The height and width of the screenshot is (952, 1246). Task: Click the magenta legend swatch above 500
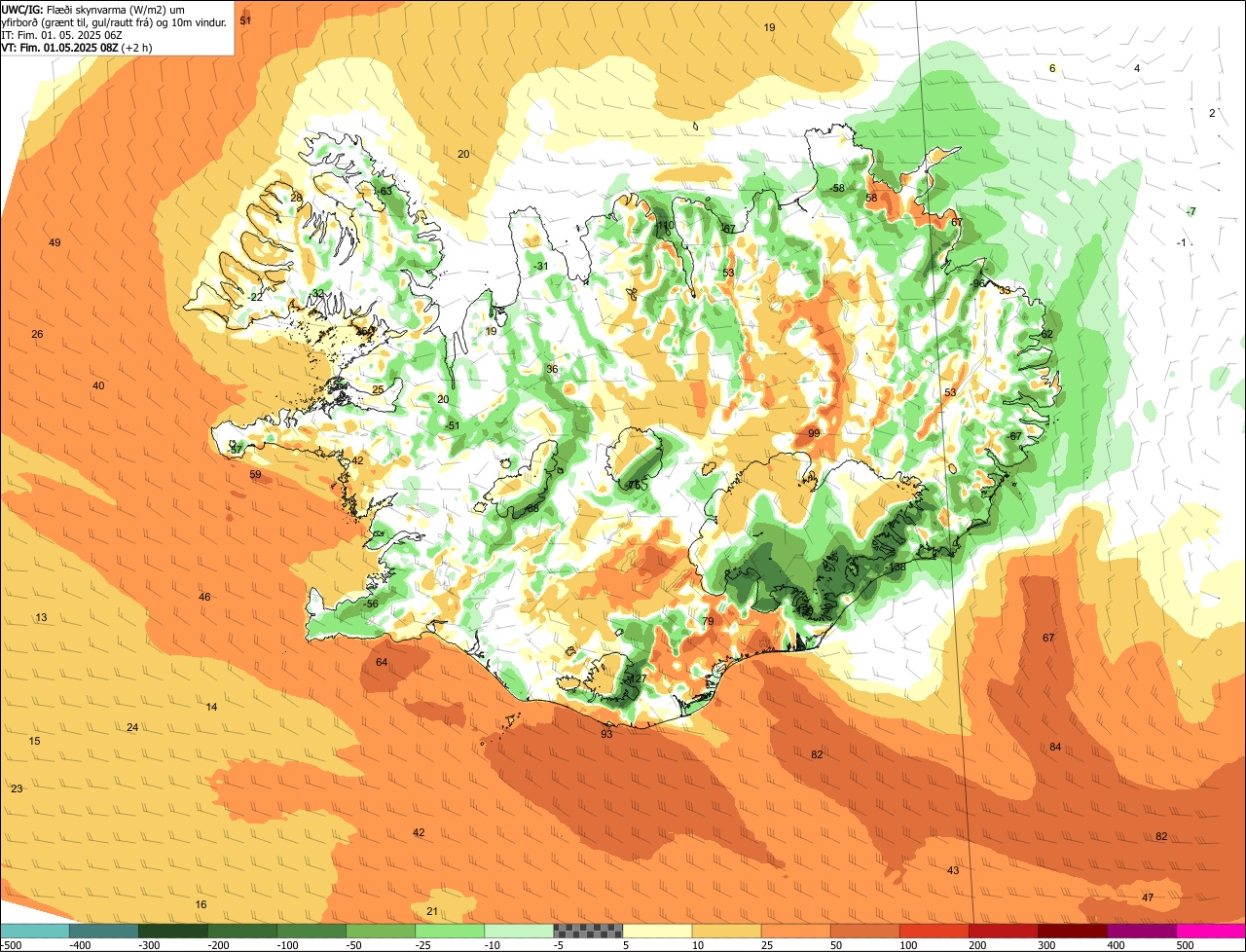[x=1211, y=931]
